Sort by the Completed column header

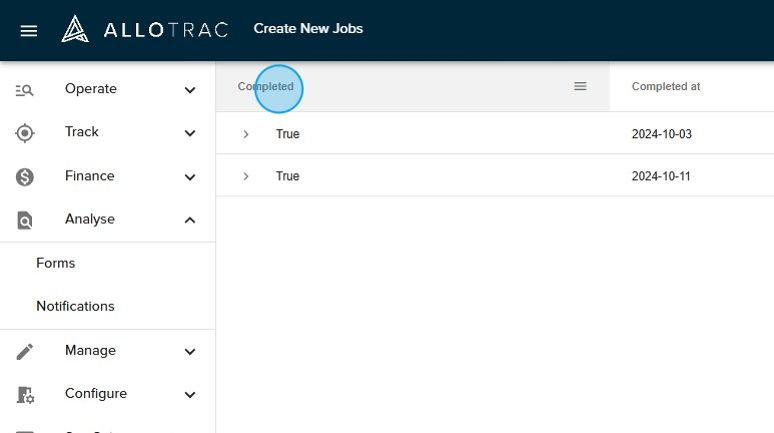tap(266, 87)
